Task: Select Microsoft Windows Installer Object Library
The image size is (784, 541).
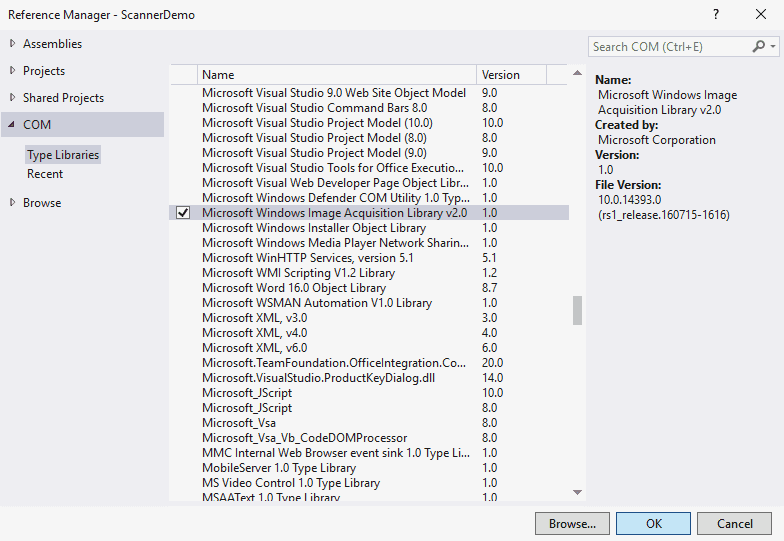Action: click(x=369, y=228)
